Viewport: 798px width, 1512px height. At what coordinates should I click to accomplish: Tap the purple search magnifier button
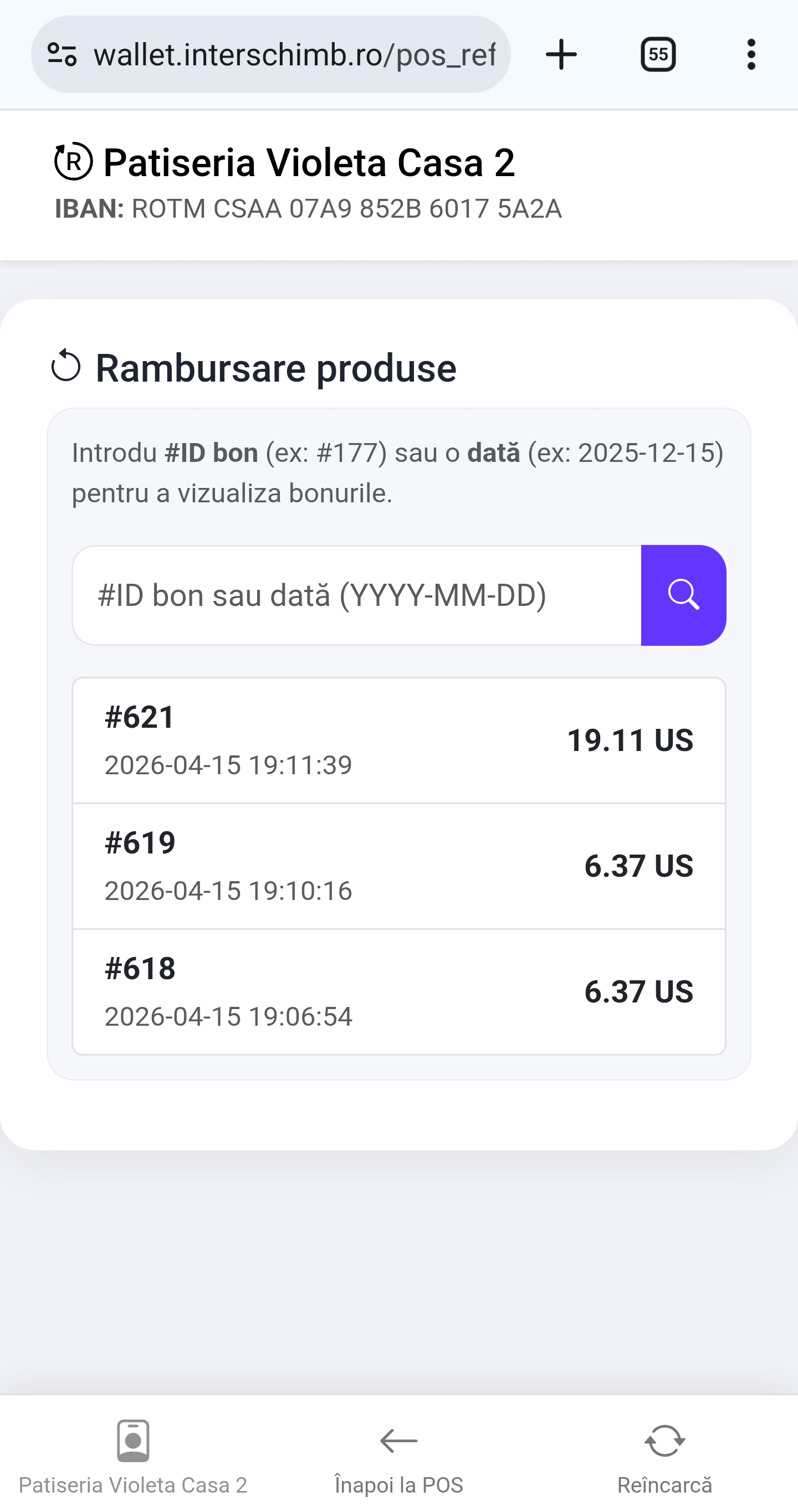683,595
